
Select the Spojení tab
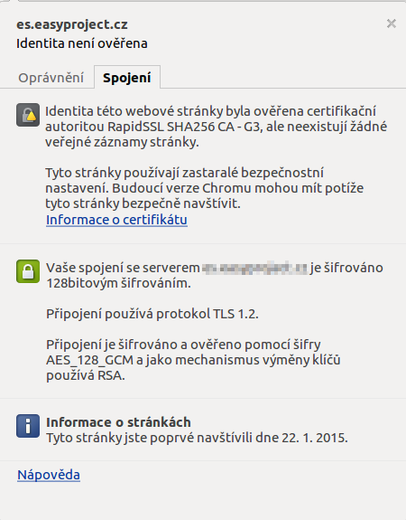tap(127, 78)
